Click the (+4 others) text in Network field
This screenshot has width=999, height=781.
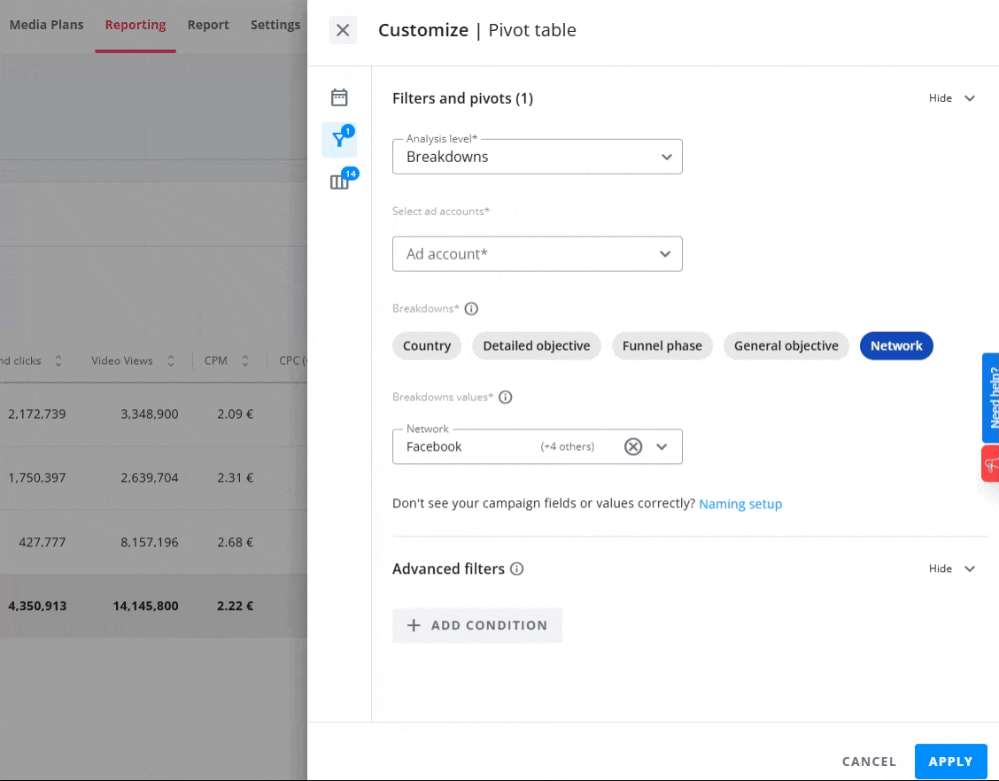pos(567,447)
